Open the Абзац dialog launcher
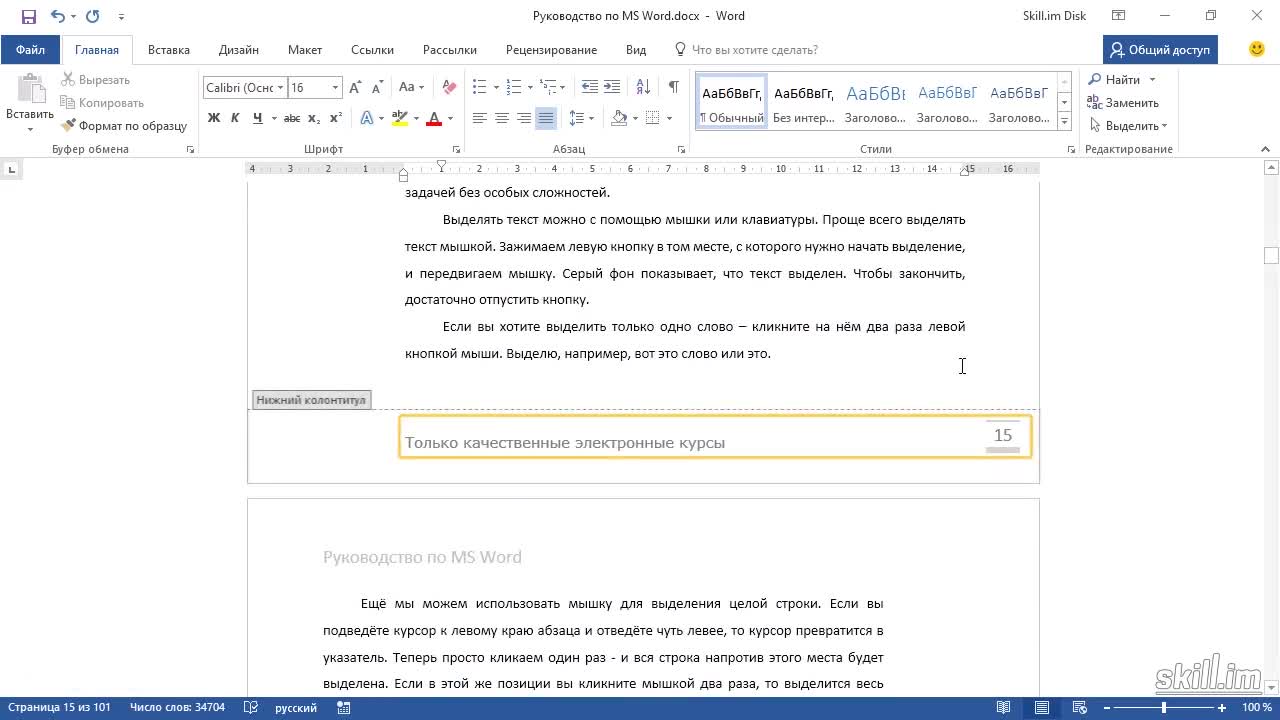 [681, 150]
